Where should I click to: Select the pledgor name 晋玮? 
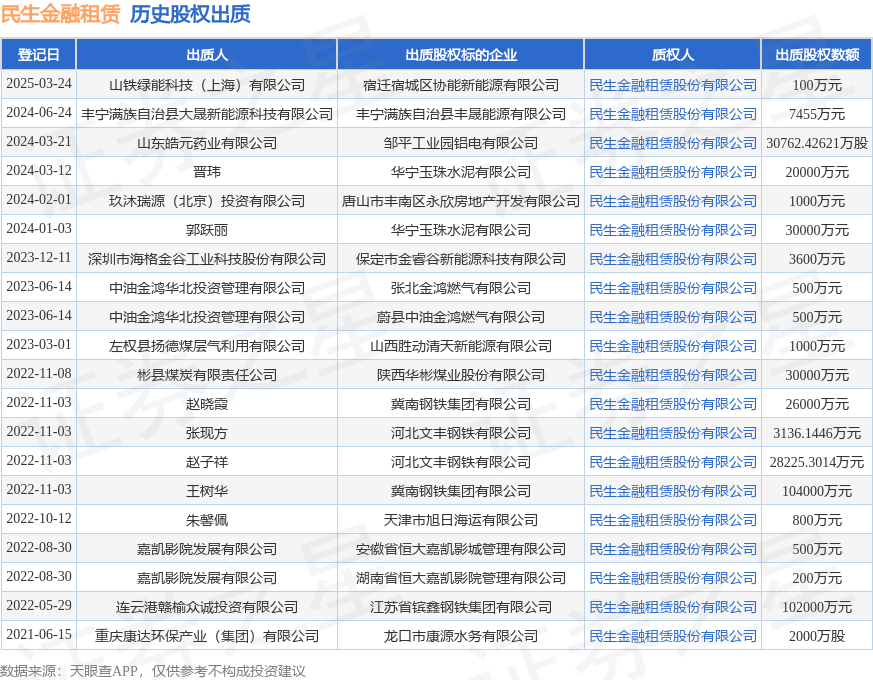207,172
